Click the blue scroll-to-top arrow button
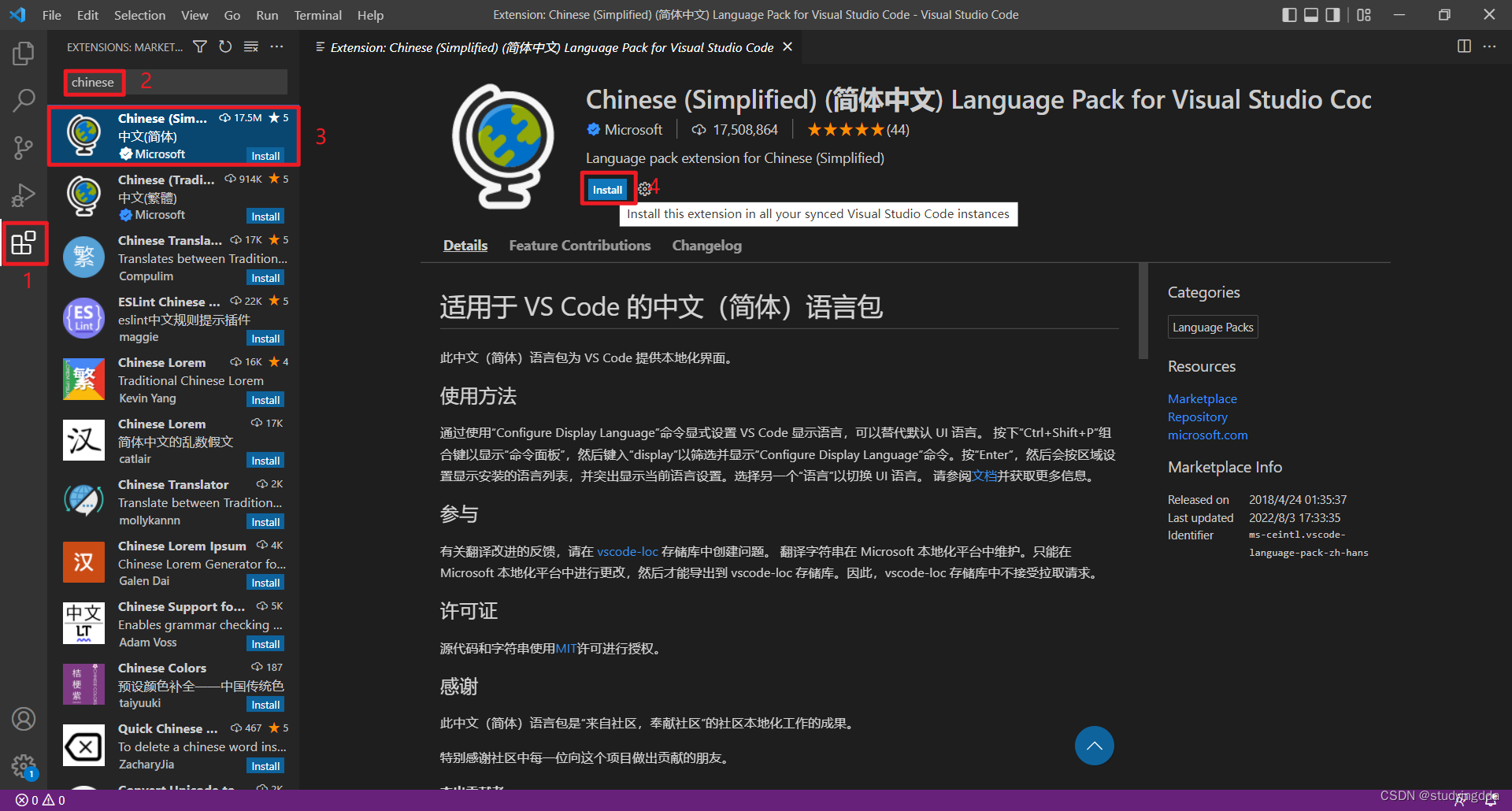The width and height of the screenshot is (1512, 811). [x=1094, y=746]
